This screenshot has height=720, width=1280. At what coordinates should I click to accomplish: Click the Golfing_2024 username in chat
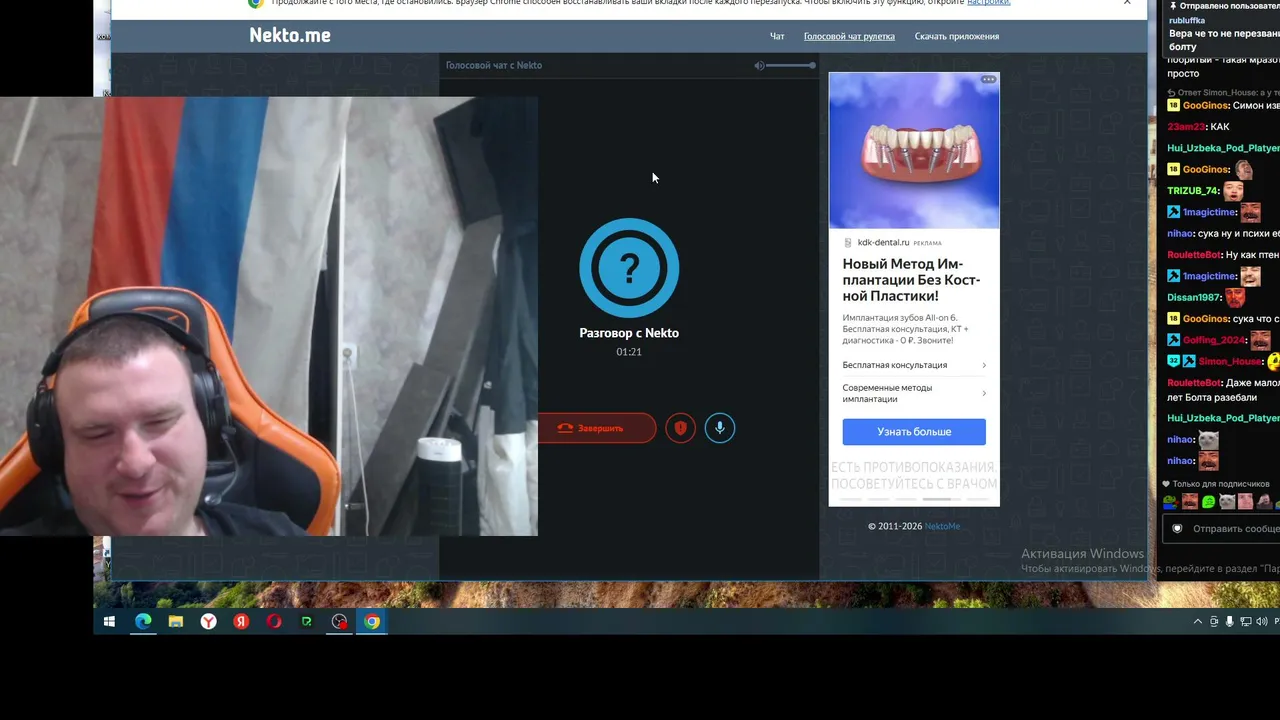1211,341
